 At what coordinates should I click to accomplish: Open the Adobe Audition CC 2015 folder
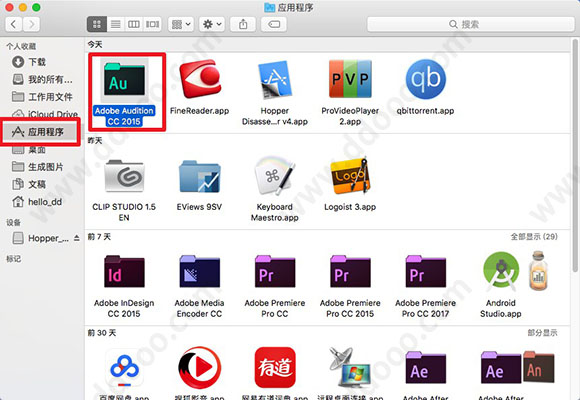click(124, 80)
